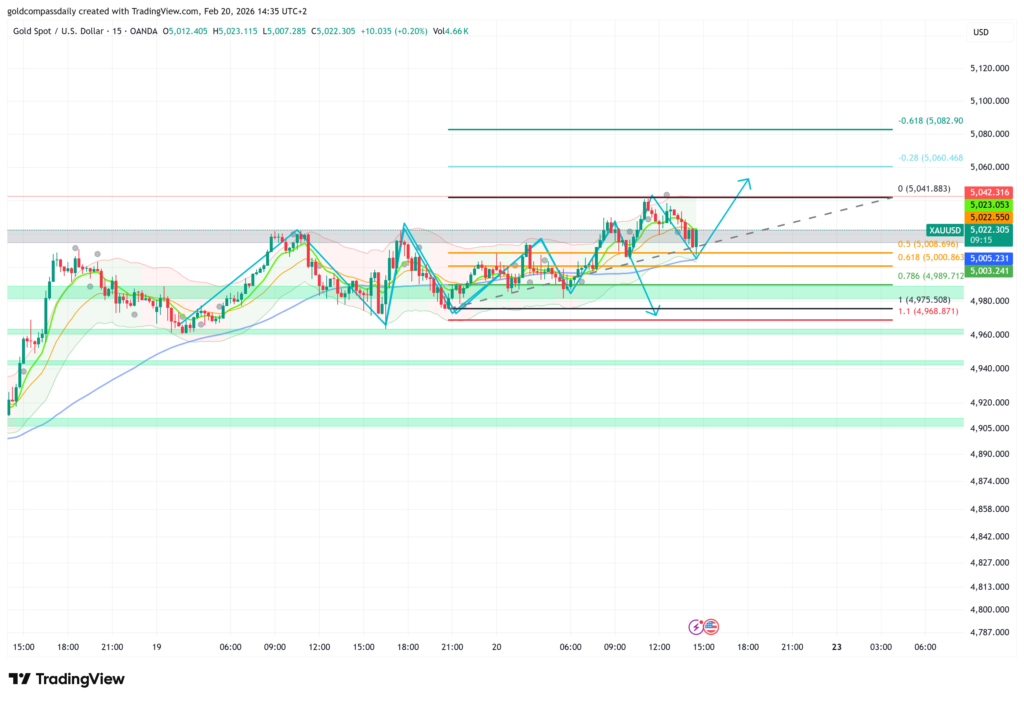Click the 20 date label on the time axis
Screen dimensions: 1024x701
pyautogui.click(x=495, y=647)
